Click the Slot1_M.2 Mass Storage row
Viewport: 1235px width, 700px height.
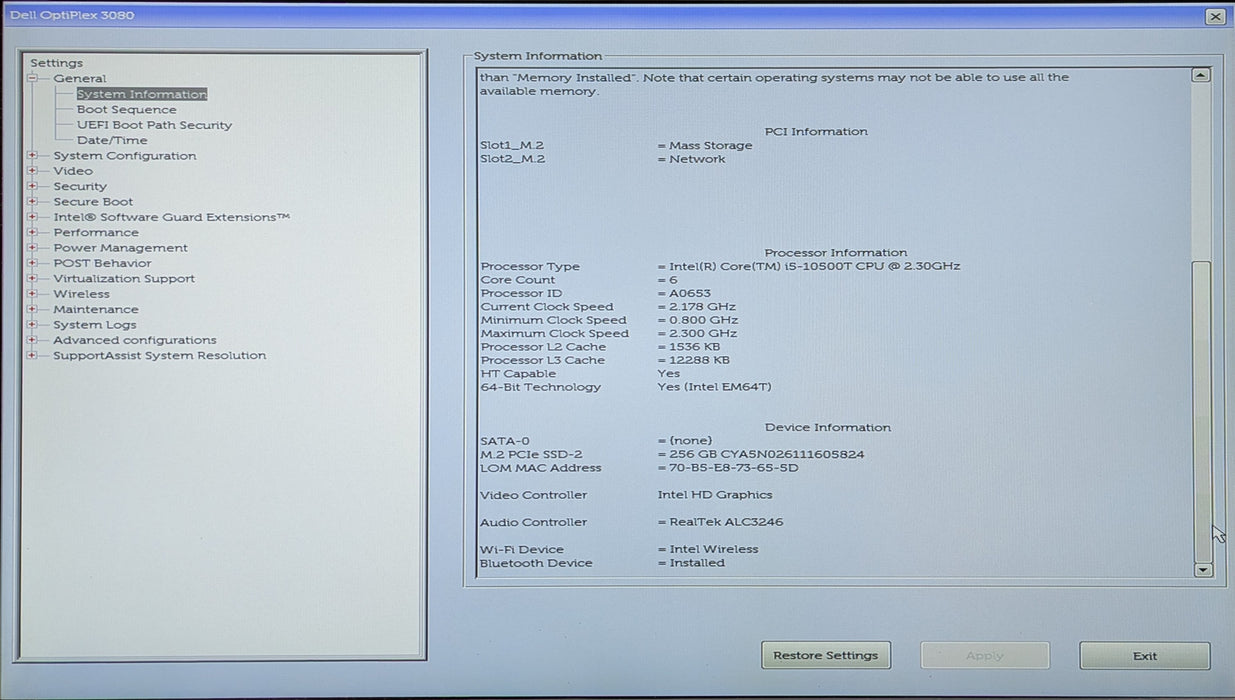pos(616,145)
